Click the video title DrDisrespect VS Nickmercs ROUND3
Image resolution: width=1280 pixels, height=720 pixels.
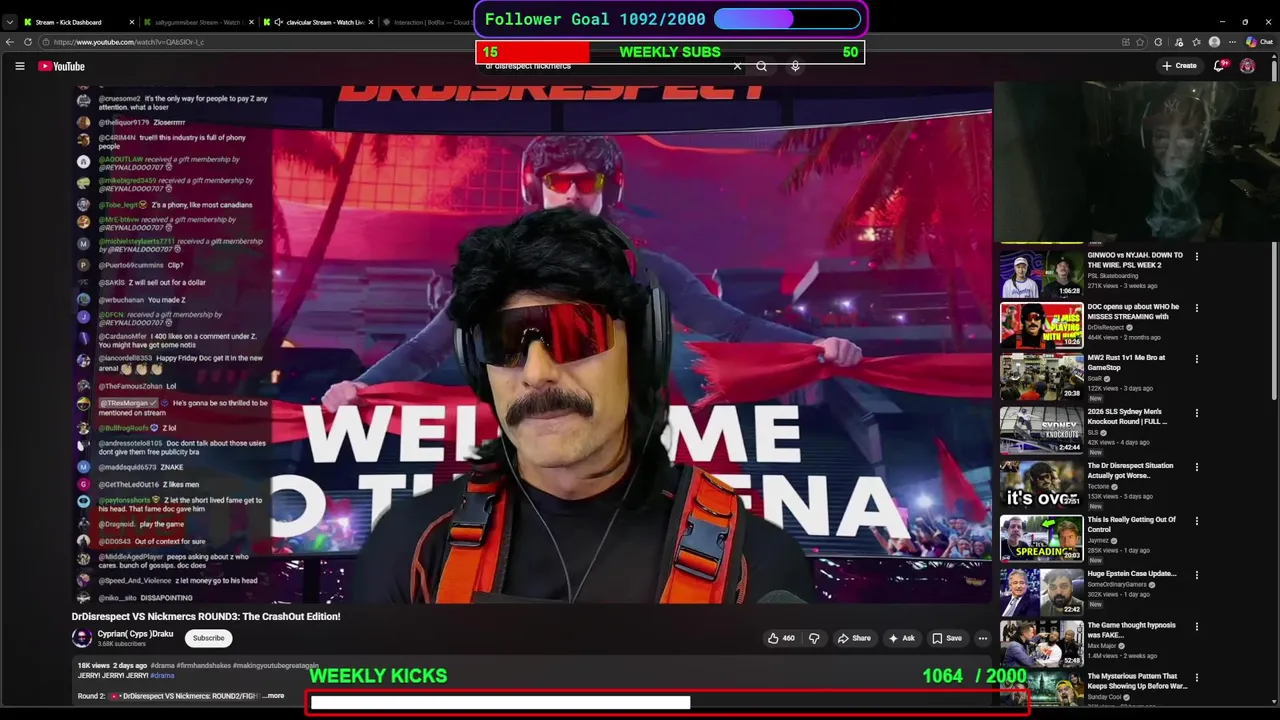click(x=206, y=617)
